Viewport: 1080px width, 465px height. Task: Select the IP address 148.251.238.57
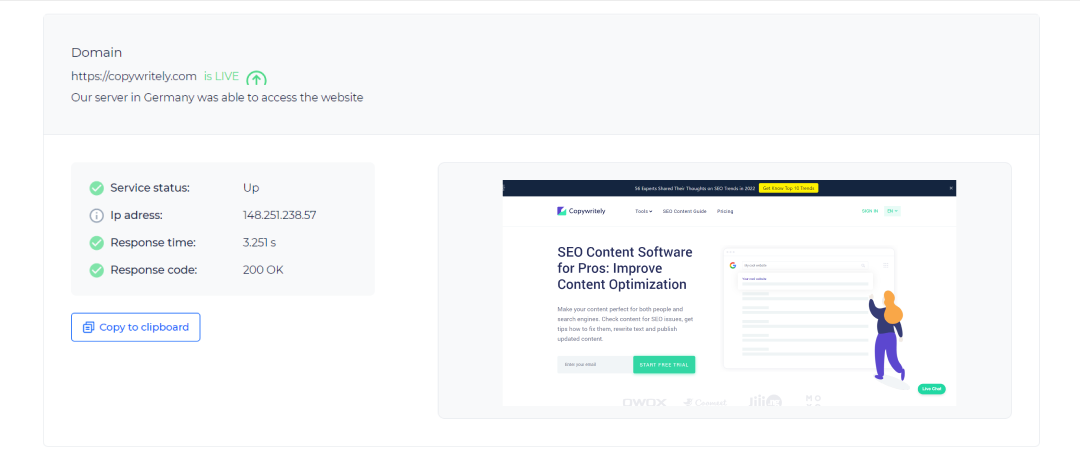pos(280,215)
